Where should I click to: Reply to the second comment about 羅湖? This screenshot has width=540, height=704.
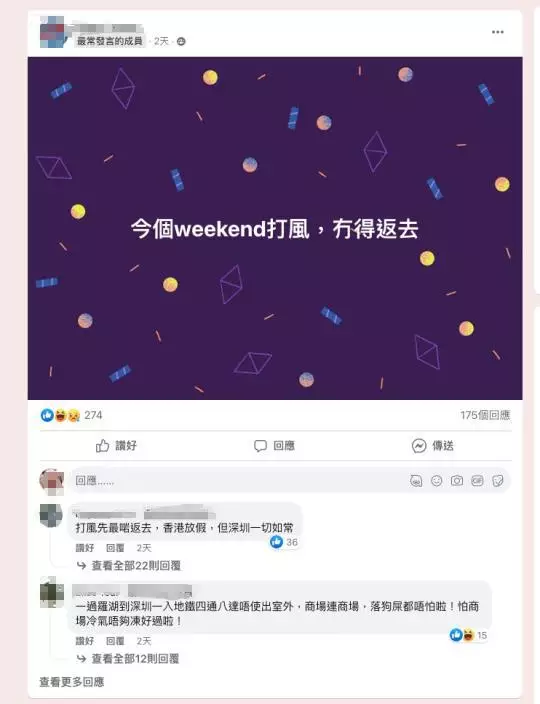[115, 641]
